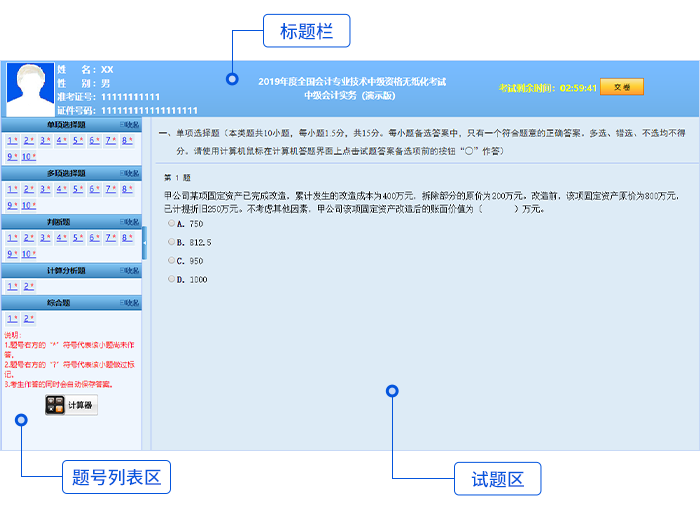
Task: Collapse the 计算分析题 section with 收起
Action: 130,270
